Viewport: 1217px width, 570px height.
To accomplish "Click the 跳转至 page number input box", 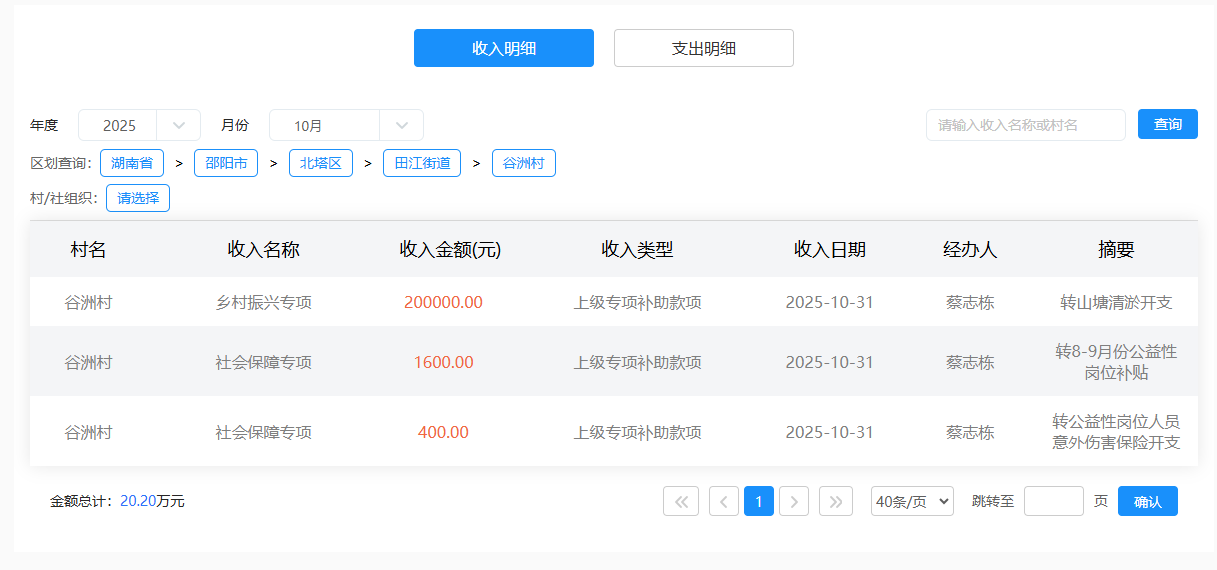I will coord(1053,501).
